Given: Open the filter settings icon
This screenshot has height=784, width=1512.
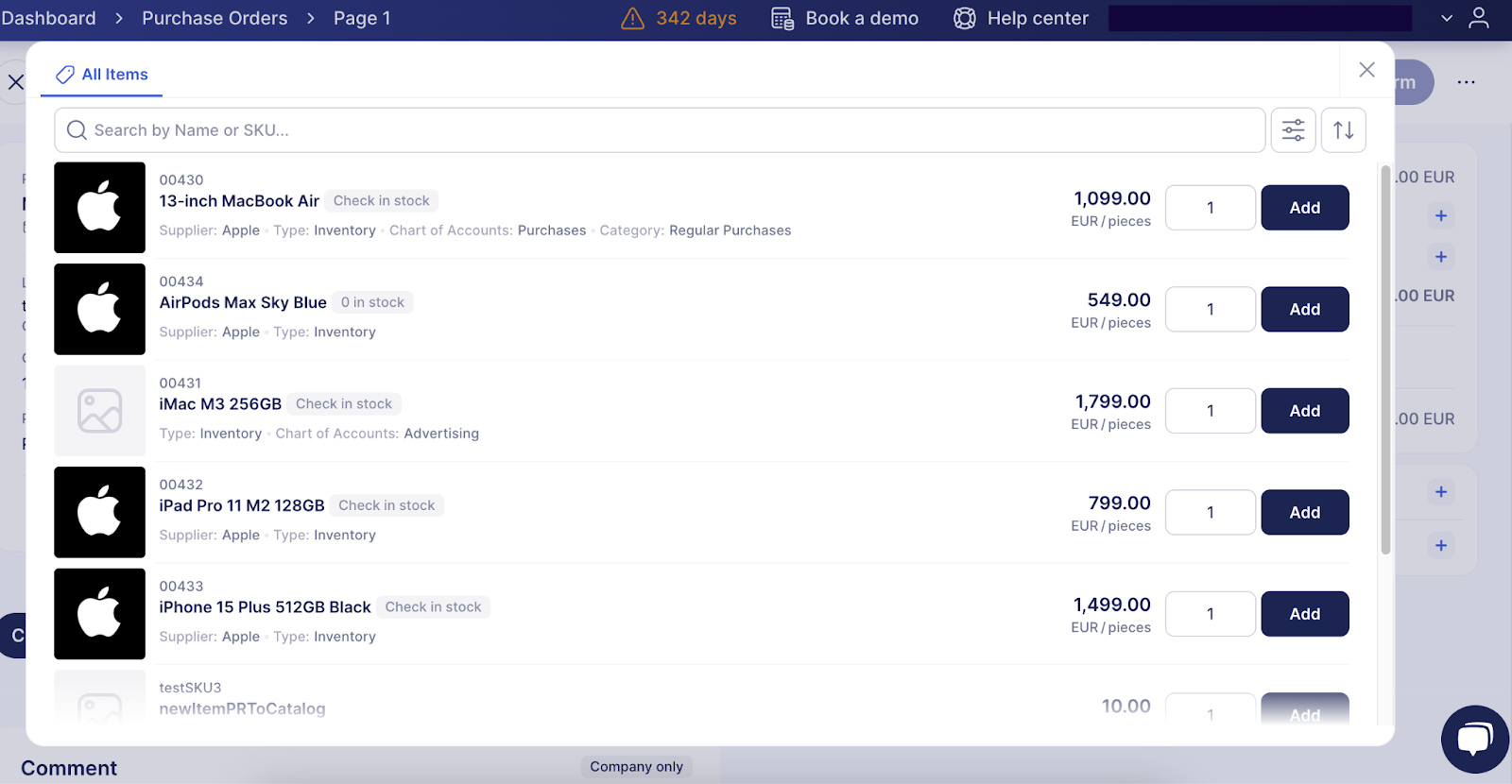Looking at the screenshot, I should (x=1293, y=130).
